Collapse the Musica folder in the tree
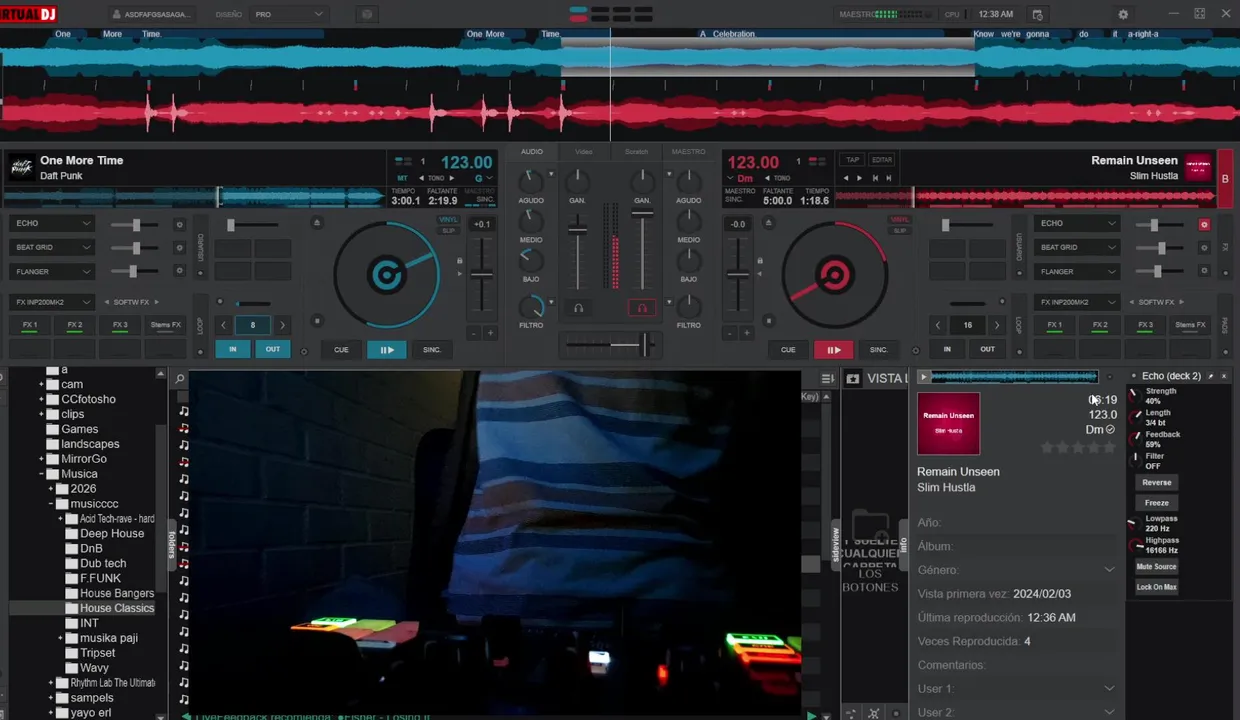1240x720 pixels. (x=42, y=474)
